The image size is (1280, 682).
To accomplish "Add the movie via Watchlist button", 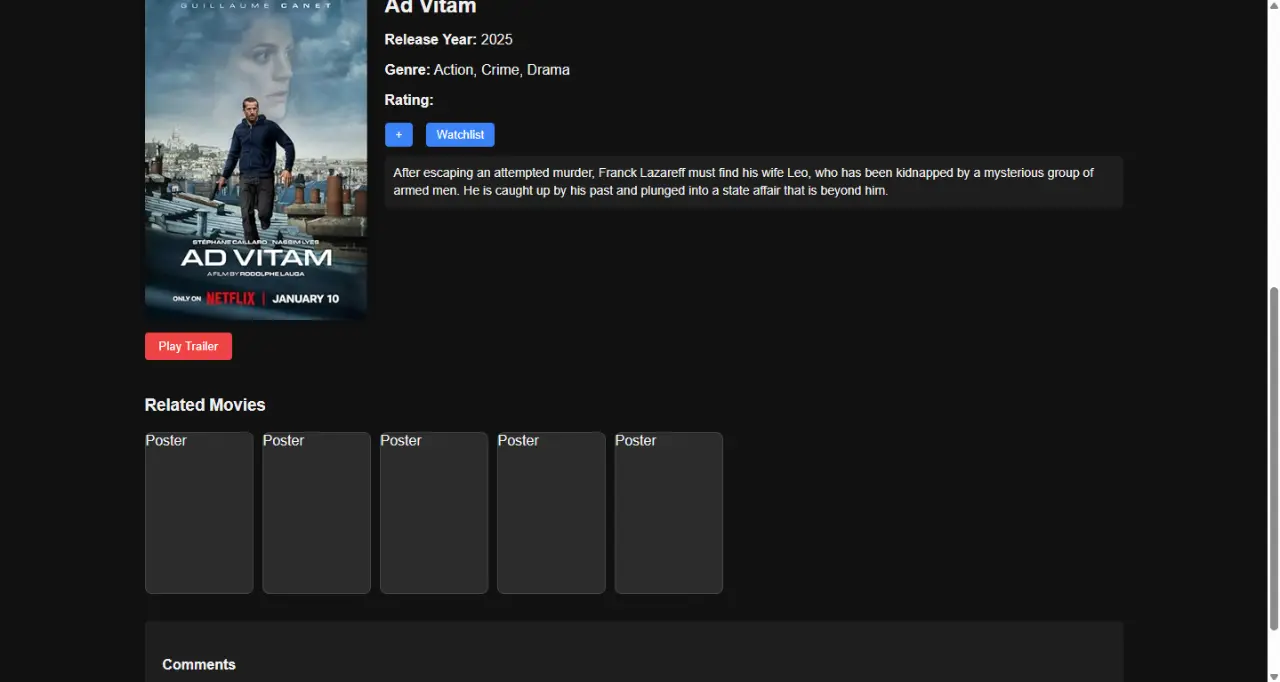I will pyautogui.click(x=460, y=135).
